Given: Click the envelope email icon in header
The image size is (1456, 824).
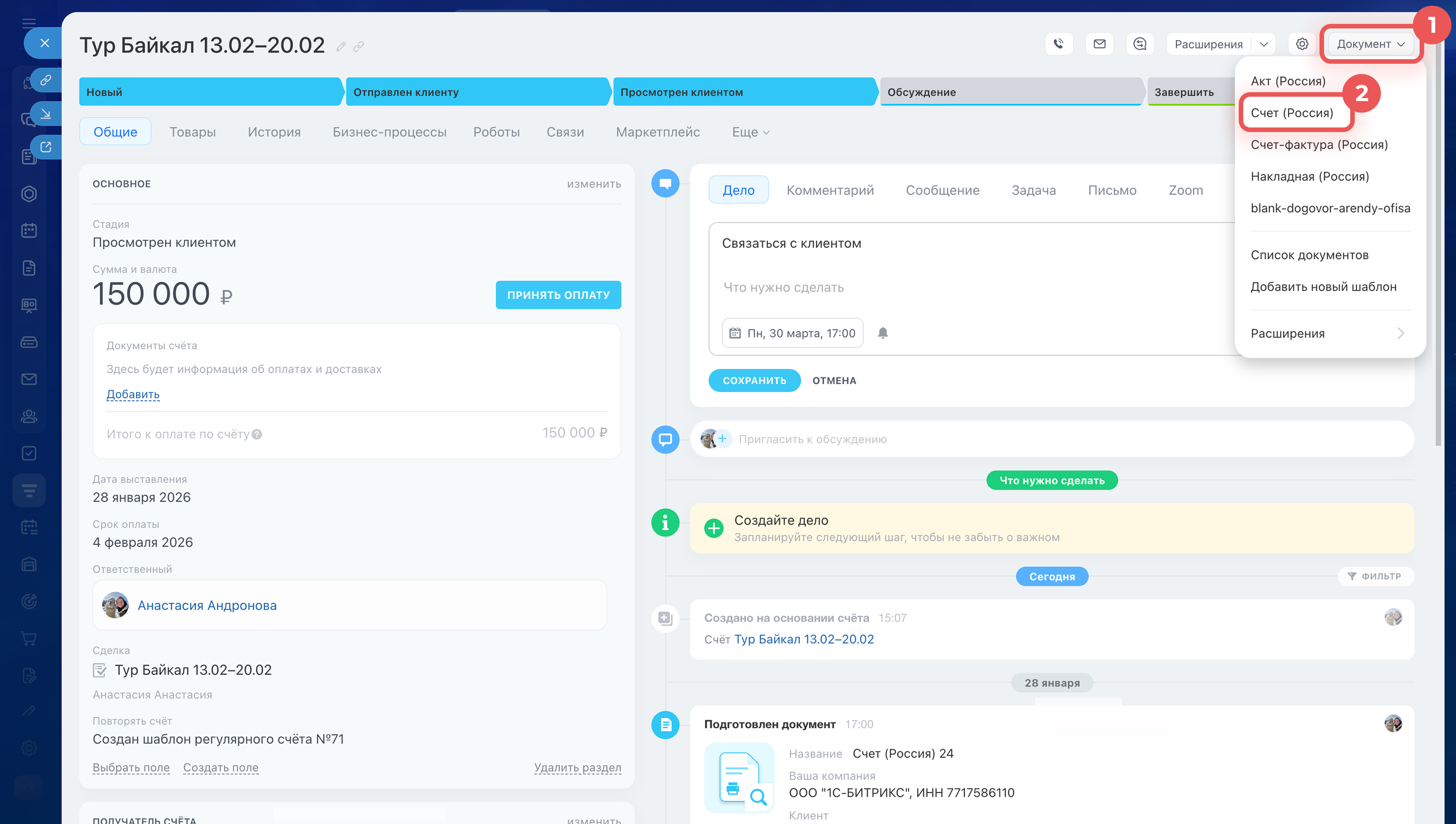Looking at the screenshot, I should point(1099,44).
